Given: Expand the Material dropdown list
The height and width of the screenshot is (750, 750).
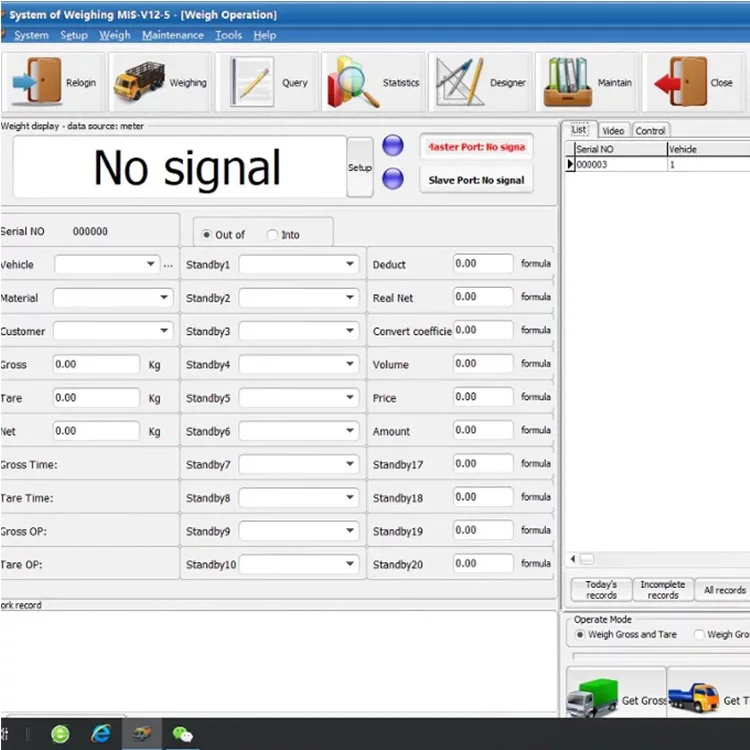Looking at the screenshot, I should (x=164, y=298).
